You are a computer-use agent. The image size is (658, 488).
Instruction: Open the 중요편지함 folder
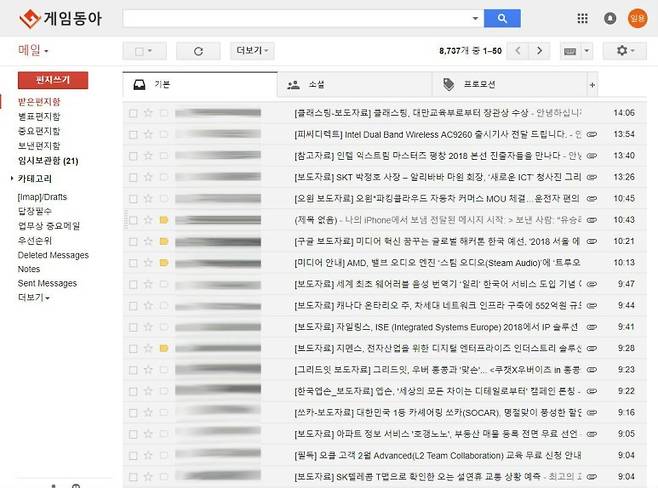click(39, 131)
